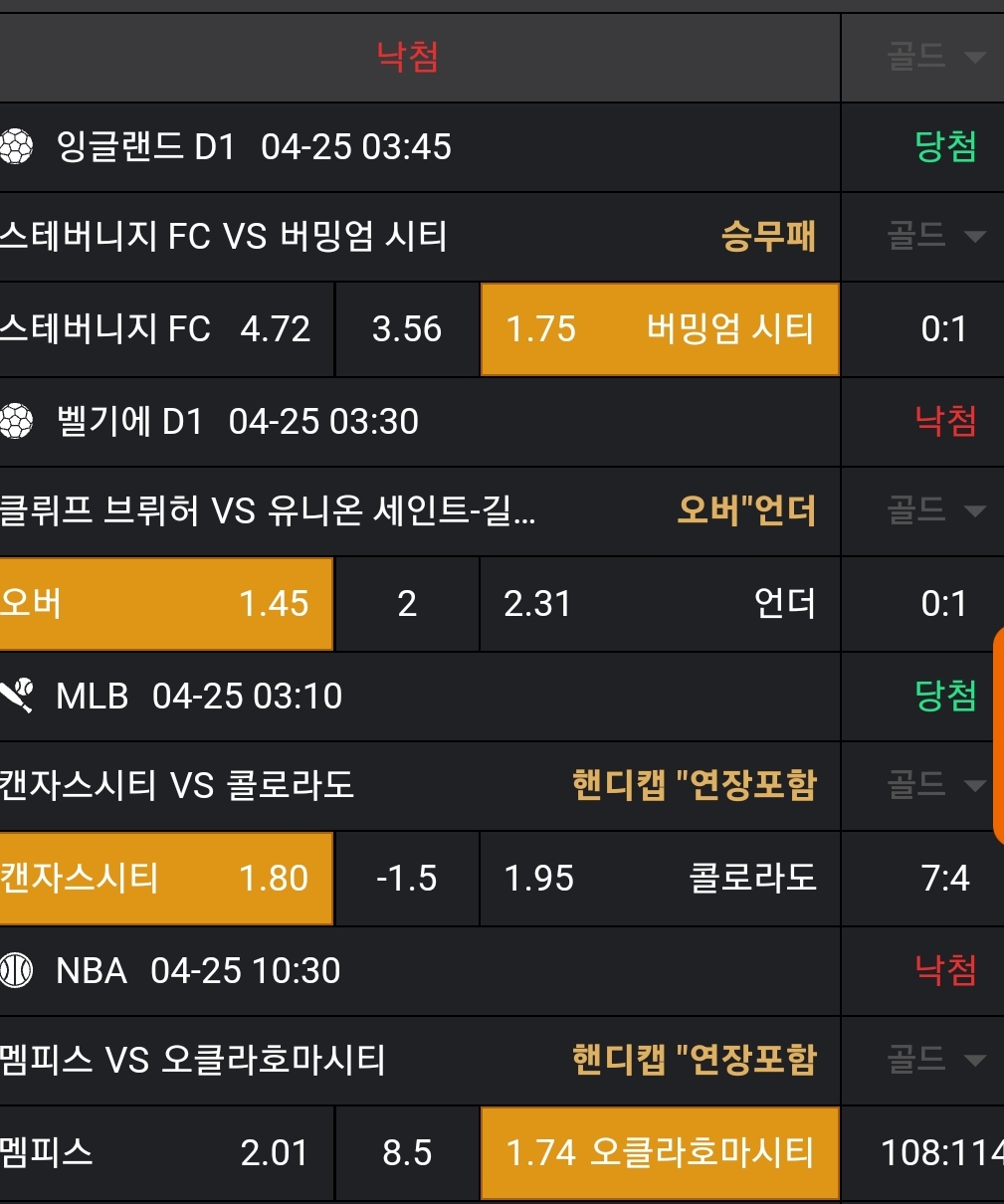Select 캔자스시티 1.80 handicap option
Screen dimensions: 1004x1204
click(165, 879)
